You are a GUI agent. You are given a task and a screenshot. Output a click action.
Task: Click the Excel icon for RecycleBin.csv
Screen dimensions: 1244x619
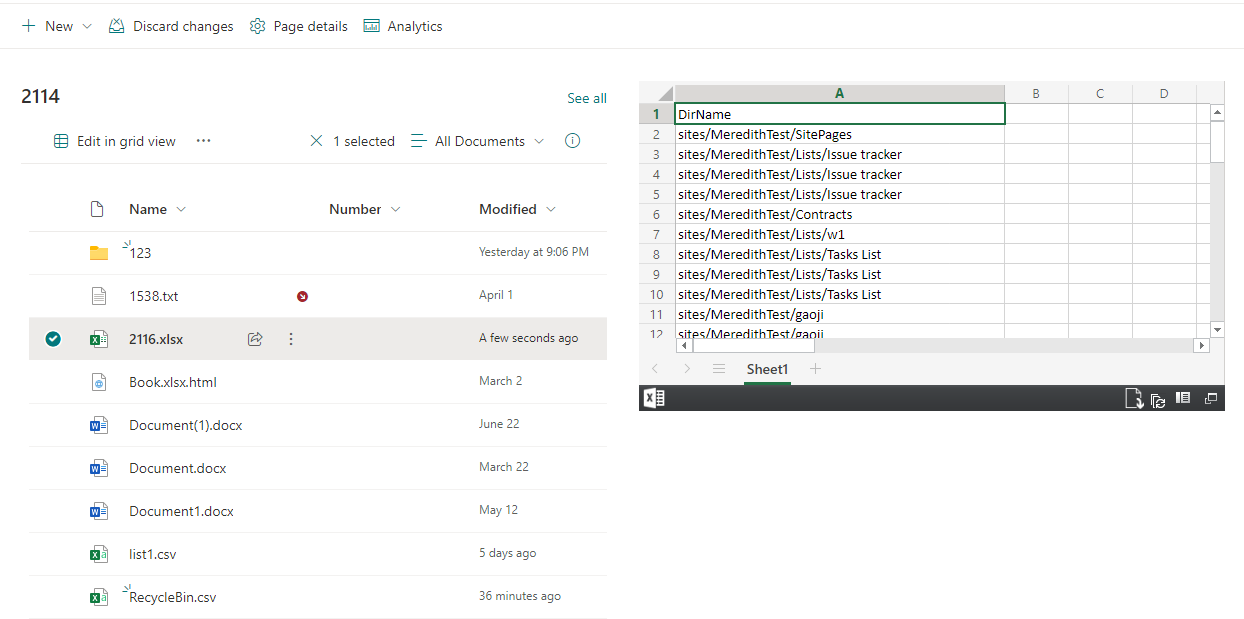pos(98,597)
